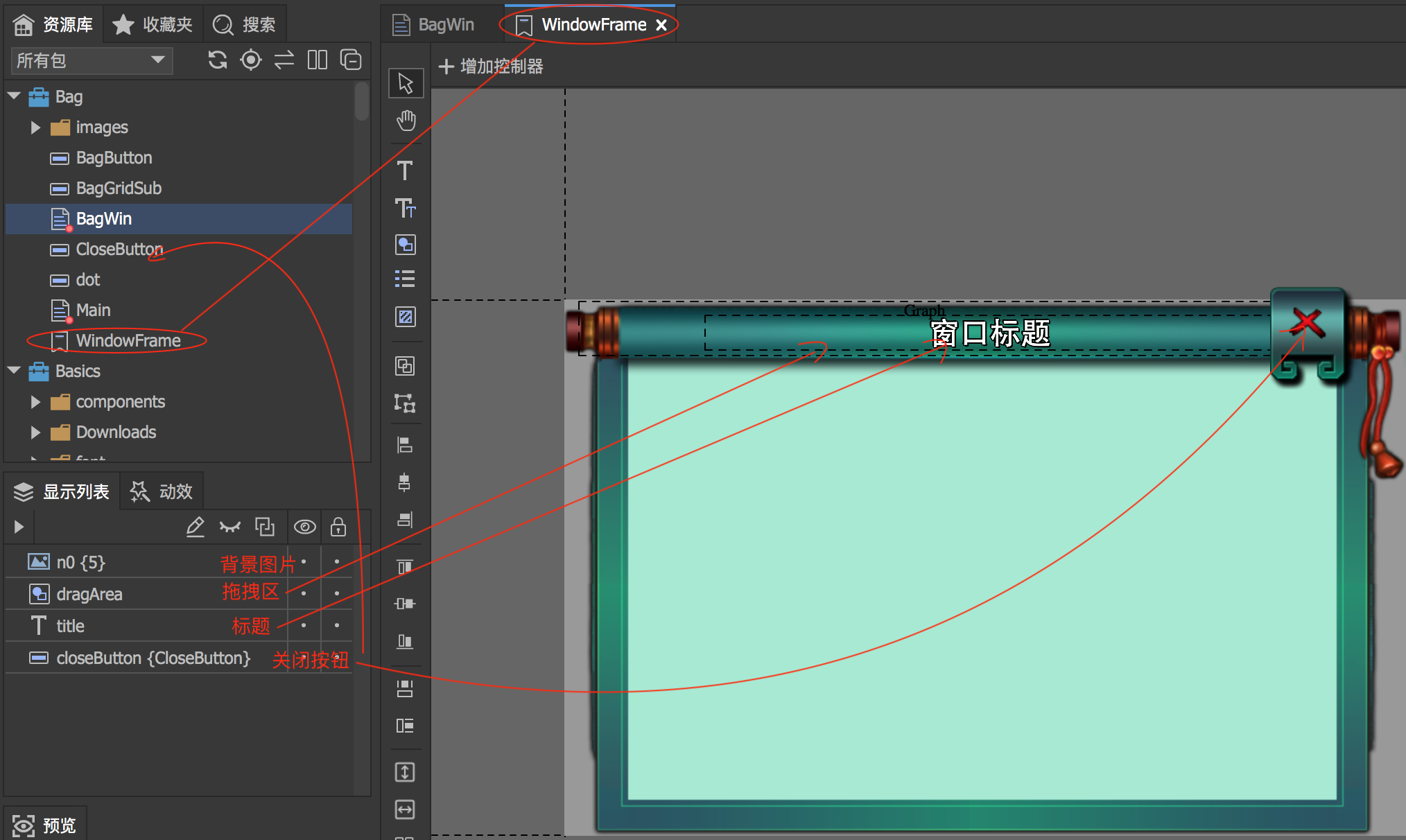1406x840 pixels.
Task: Open the 所有包 package dropdown
Action: click(92, 60)
